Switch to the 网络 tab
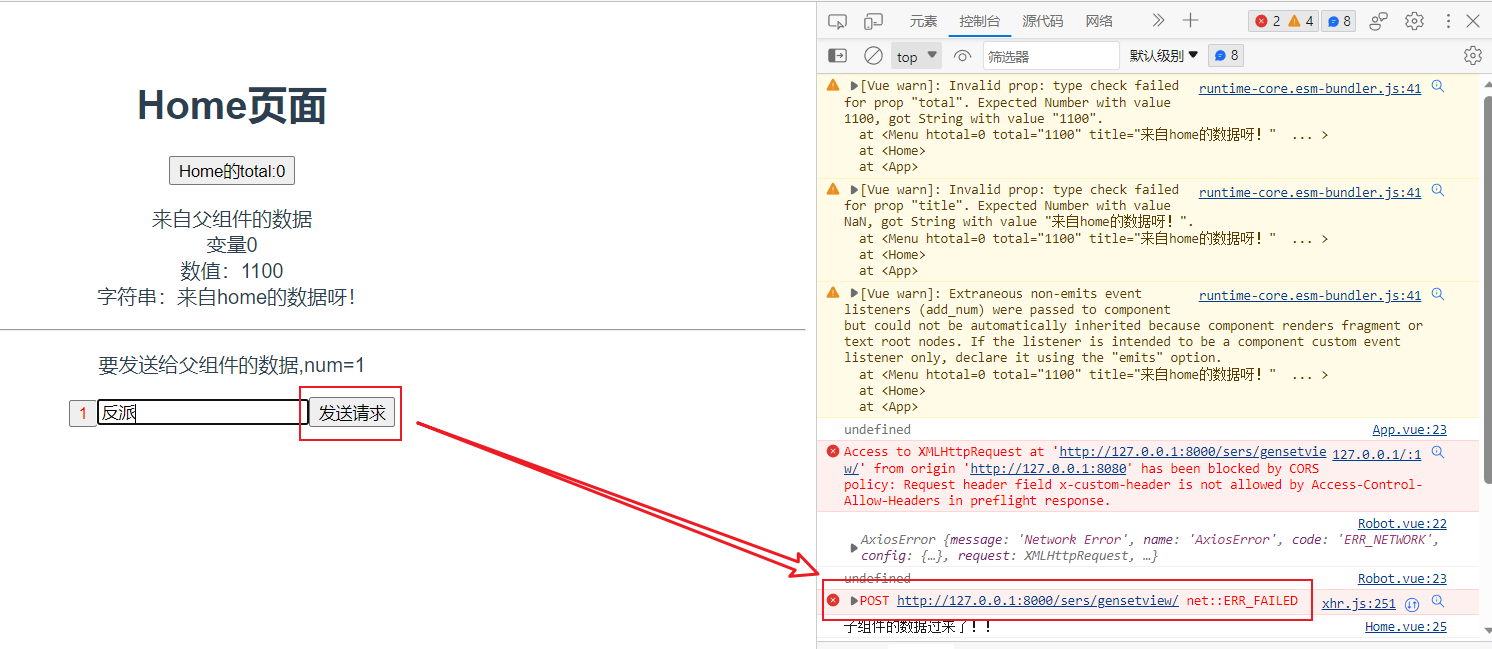This screenshot has height=649, width=1492. (1099, 21)
